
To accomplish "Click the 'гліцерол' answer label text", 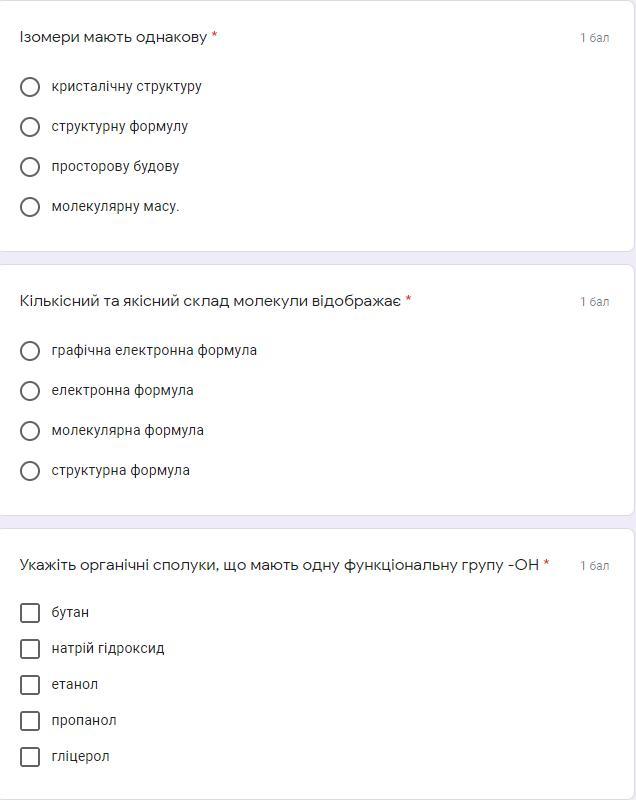I will click(81, 757).
